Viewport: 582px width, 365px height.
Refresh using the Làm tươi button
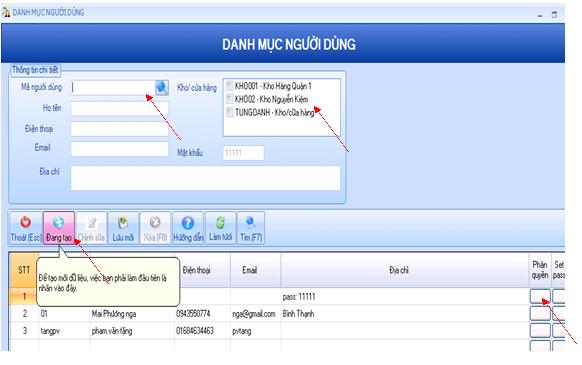tap(220, 228)
